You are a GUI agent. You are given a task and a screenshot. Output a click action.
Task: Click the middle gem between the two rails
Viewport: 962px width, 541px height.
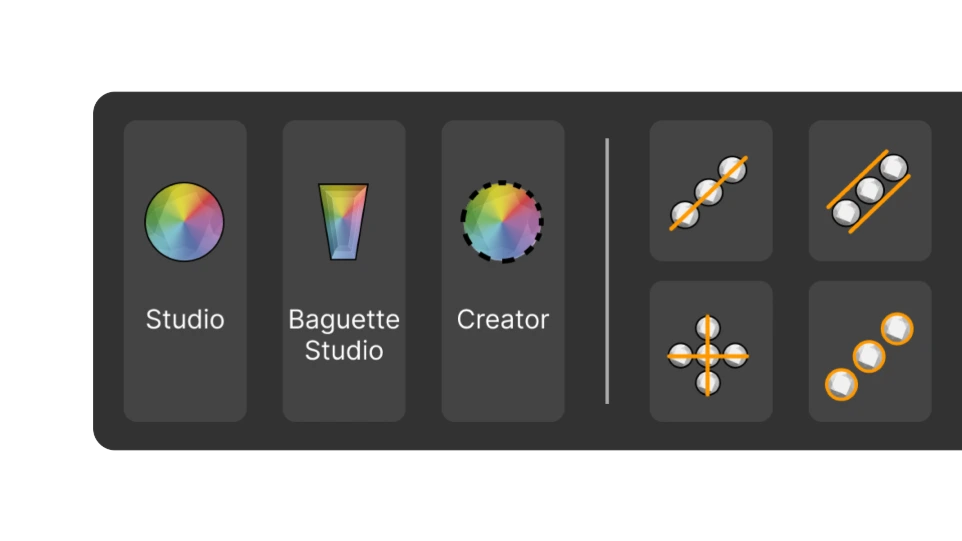tap(869, 190)
